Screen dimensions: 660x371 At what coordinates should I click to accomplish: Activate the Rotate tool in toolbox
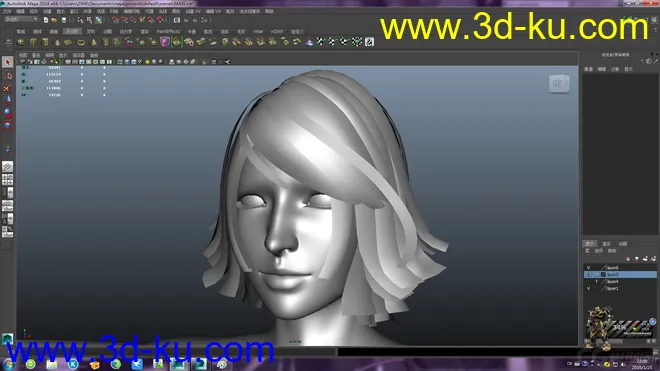click(8, 112)
